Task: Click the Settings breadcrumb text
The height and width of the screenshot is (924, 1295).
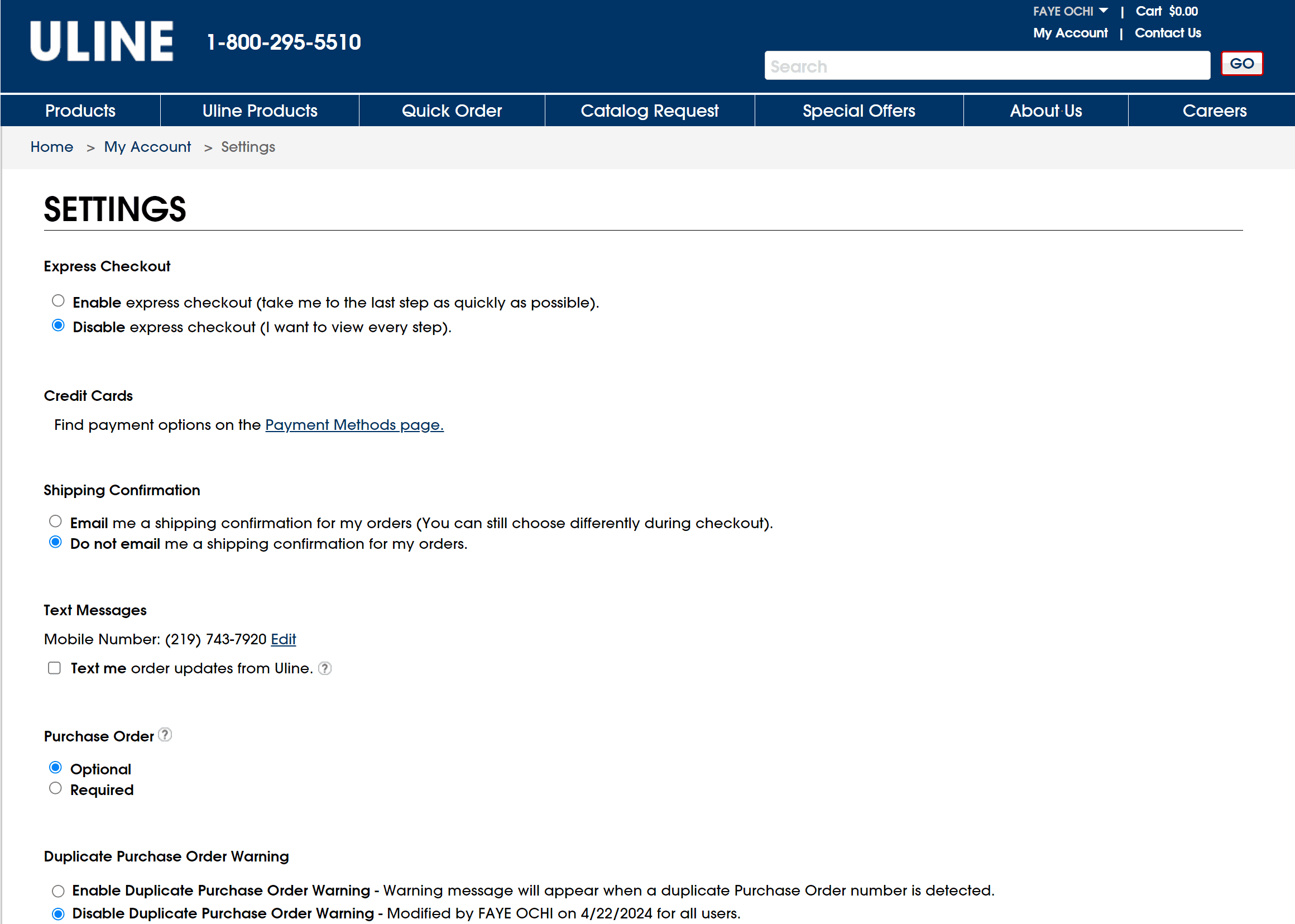Action: pyautogui.click(x=248, y=147)
